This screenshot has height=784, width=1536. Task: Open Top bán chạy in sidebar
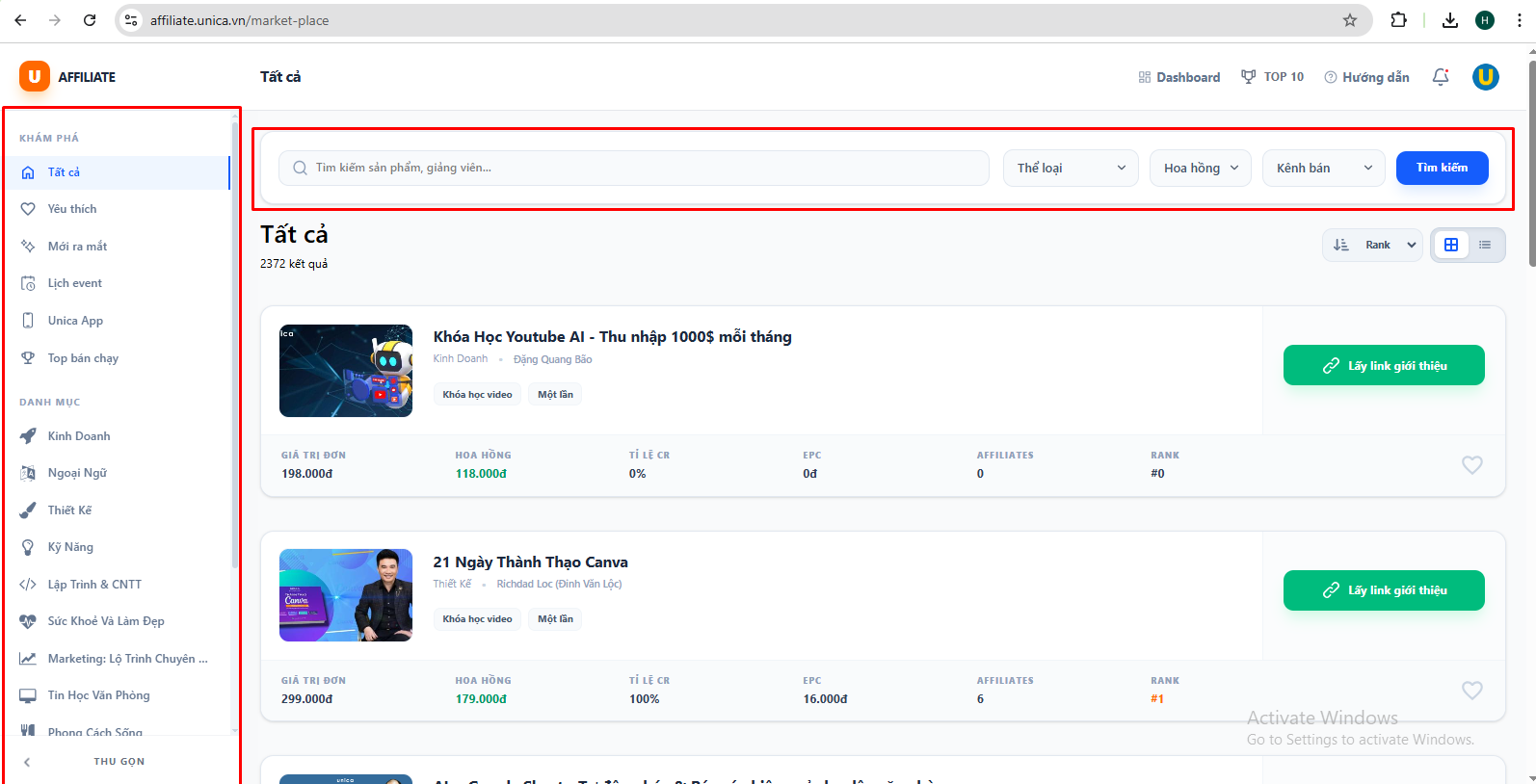83,358
